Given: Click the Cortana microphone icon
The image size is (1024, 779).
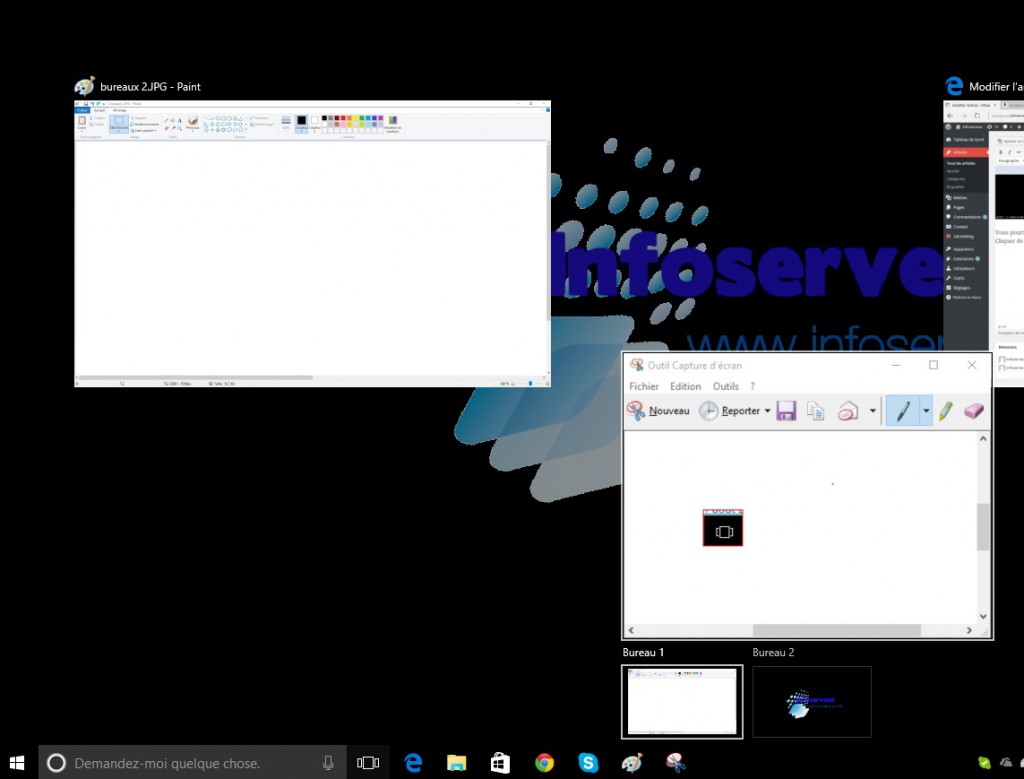Looking at the screenshot, I should pyautogui.click(x=328, y=763).
